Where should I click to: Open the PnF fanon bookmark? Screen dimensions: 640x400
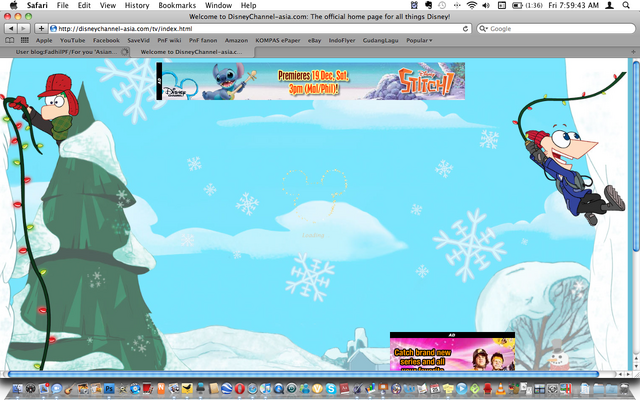203,40
